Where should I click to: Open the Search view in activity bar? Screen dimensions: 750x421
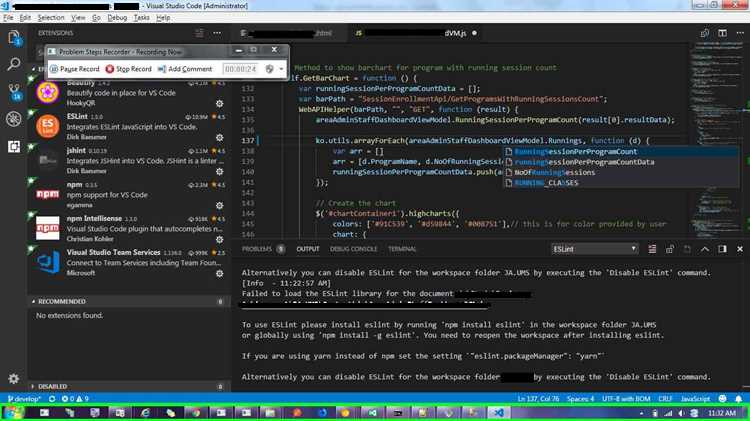[14, 64]
